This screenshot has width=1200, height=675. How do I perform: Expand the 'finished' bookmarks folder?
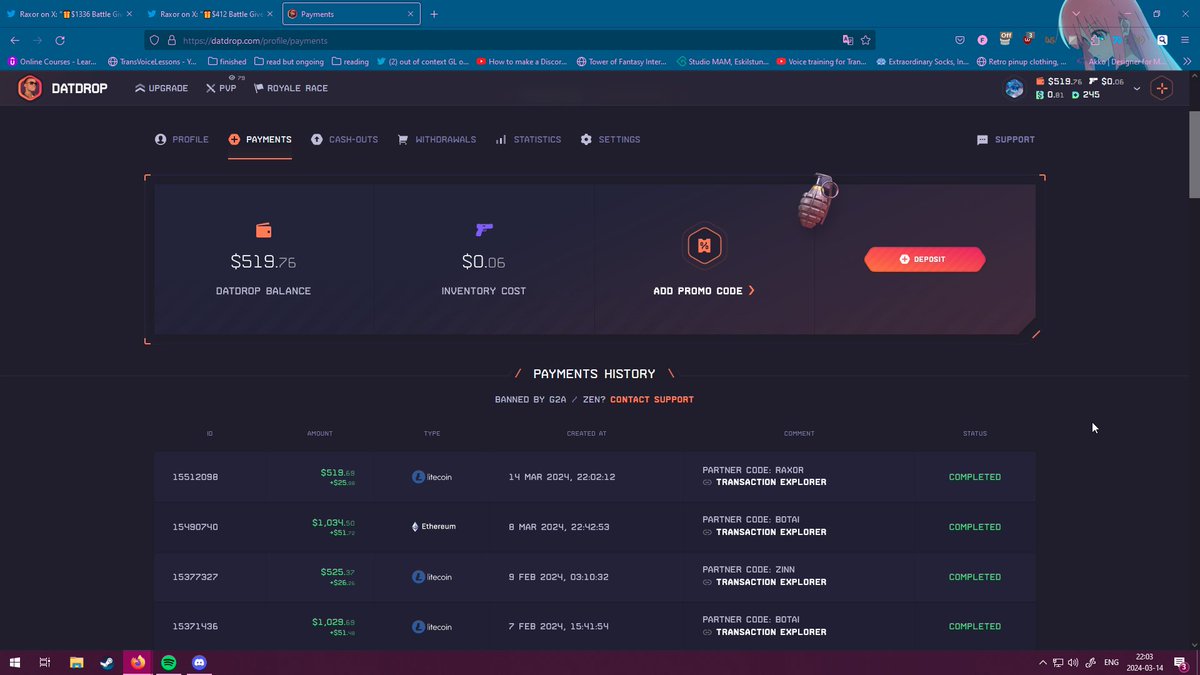point(226,61)
